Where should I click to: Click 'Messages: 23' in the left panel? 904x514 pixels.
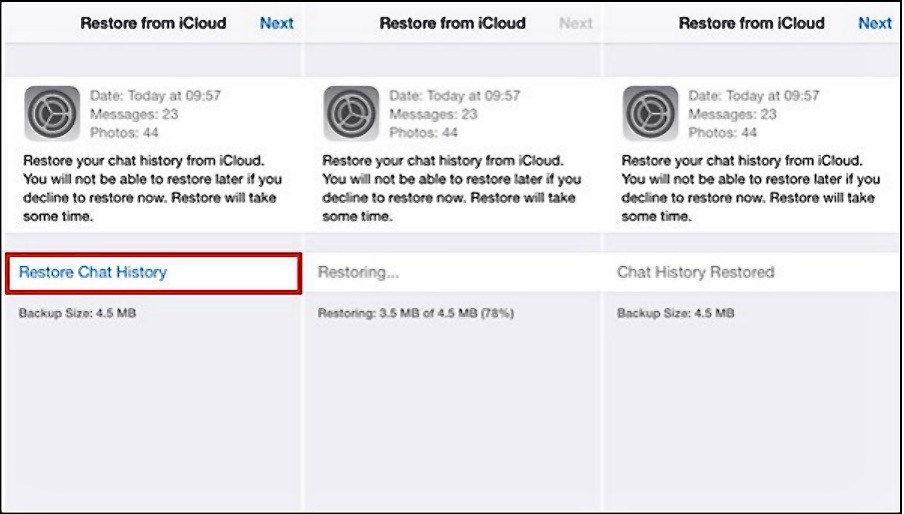[x=134, y=114]
